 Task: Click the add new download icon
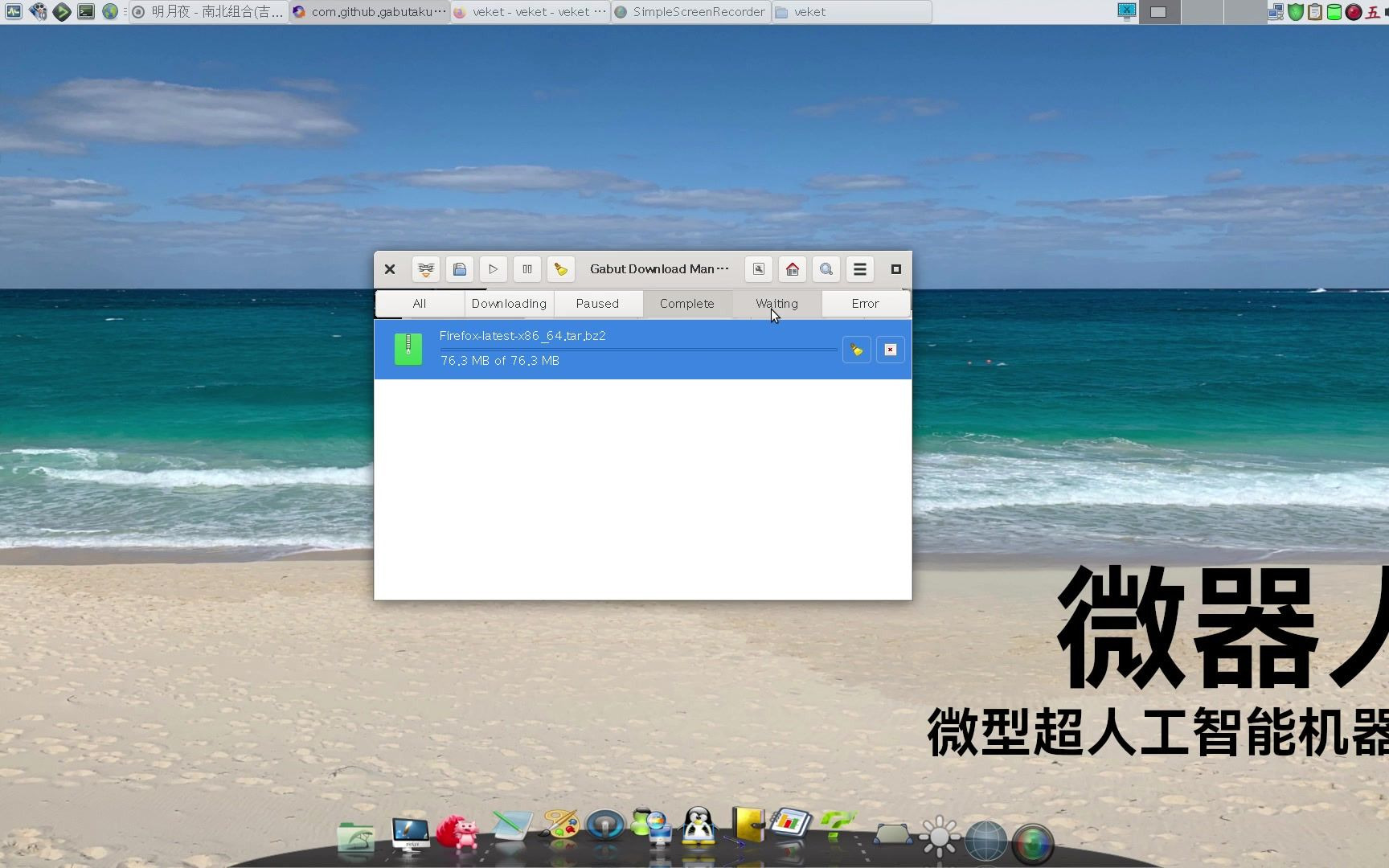[426, 269]
